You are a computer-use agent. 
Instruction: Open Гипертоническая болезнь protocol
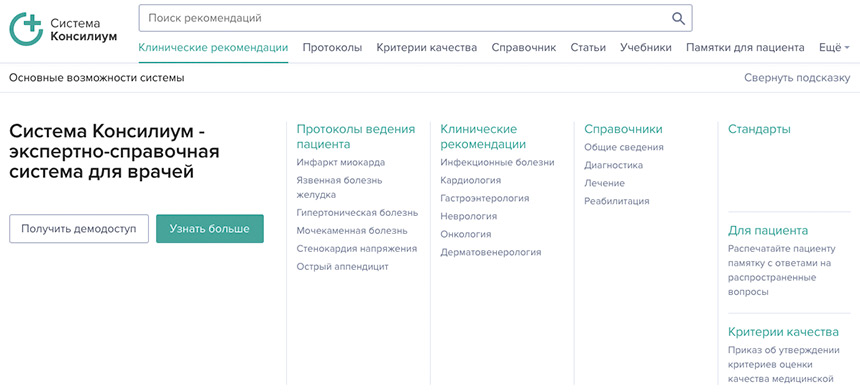357,213
